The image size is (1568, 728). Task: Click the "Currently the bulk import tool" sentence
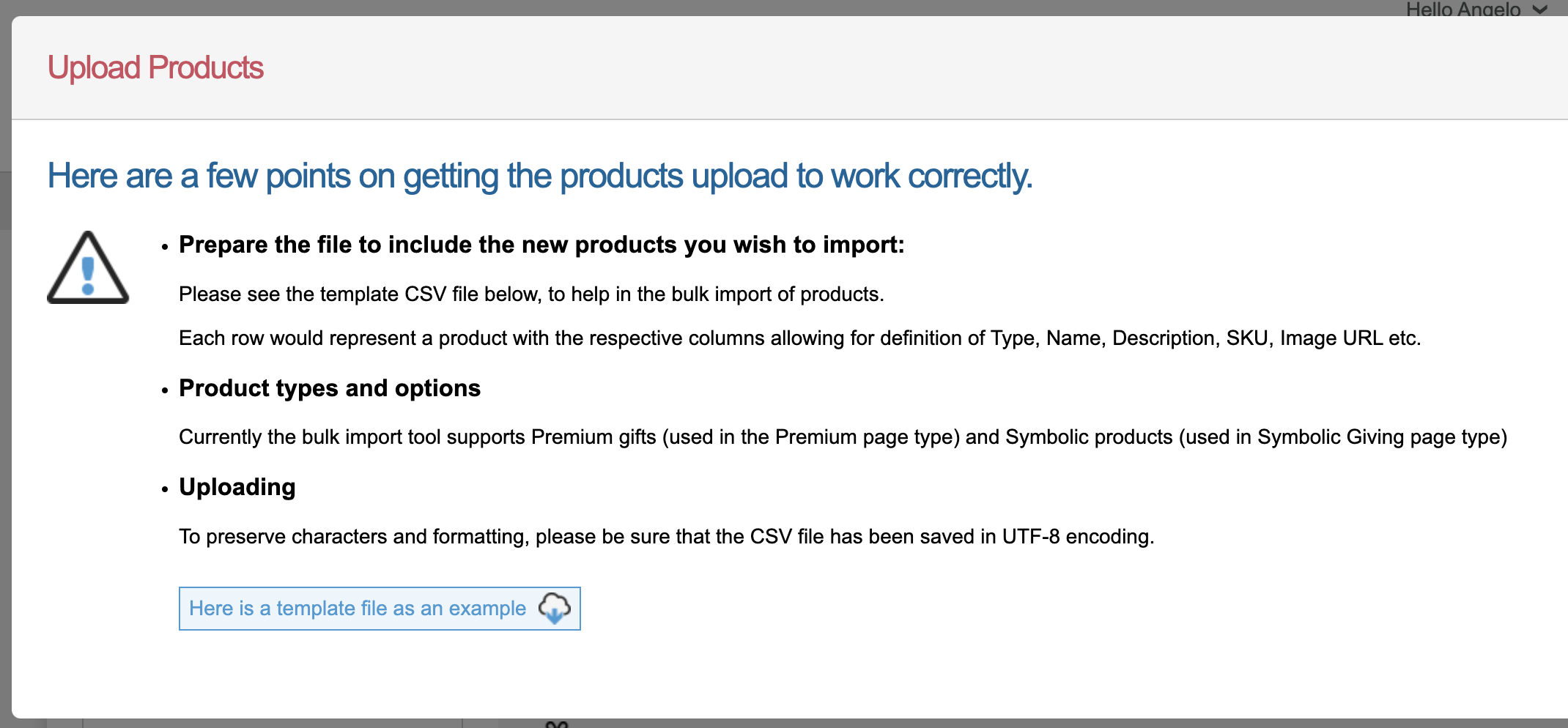(x=843, y=437)
